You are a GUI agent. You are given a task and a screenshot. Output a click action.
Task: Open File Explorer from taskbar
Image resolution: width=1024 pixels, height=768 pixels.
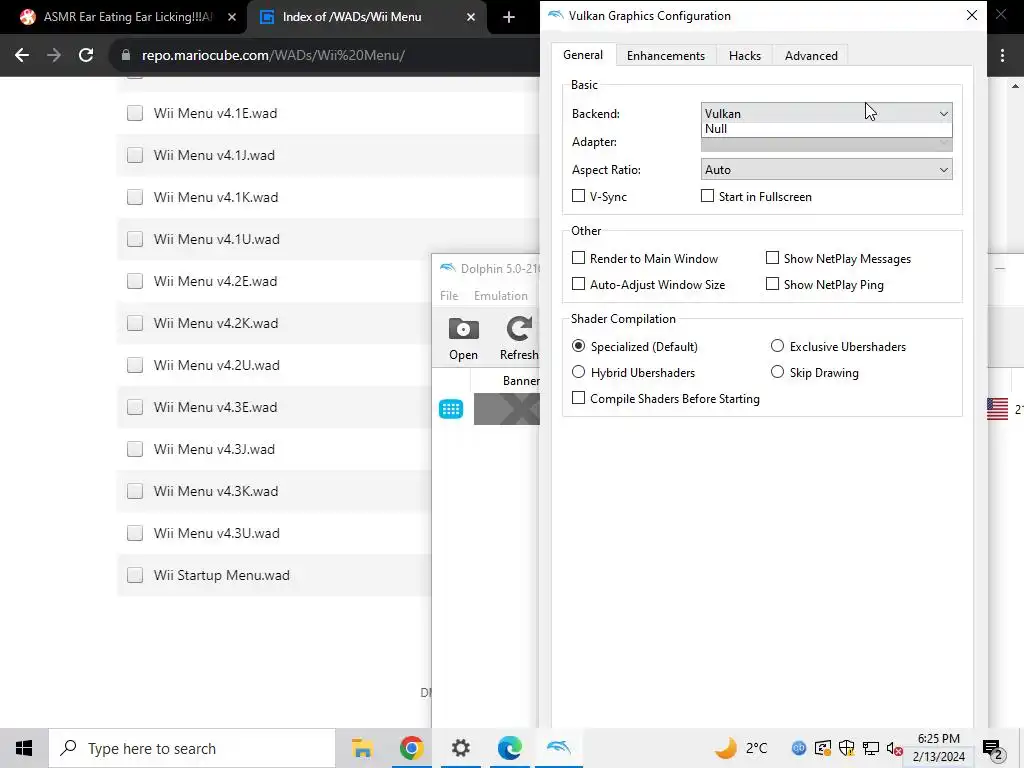pos(362,748)
